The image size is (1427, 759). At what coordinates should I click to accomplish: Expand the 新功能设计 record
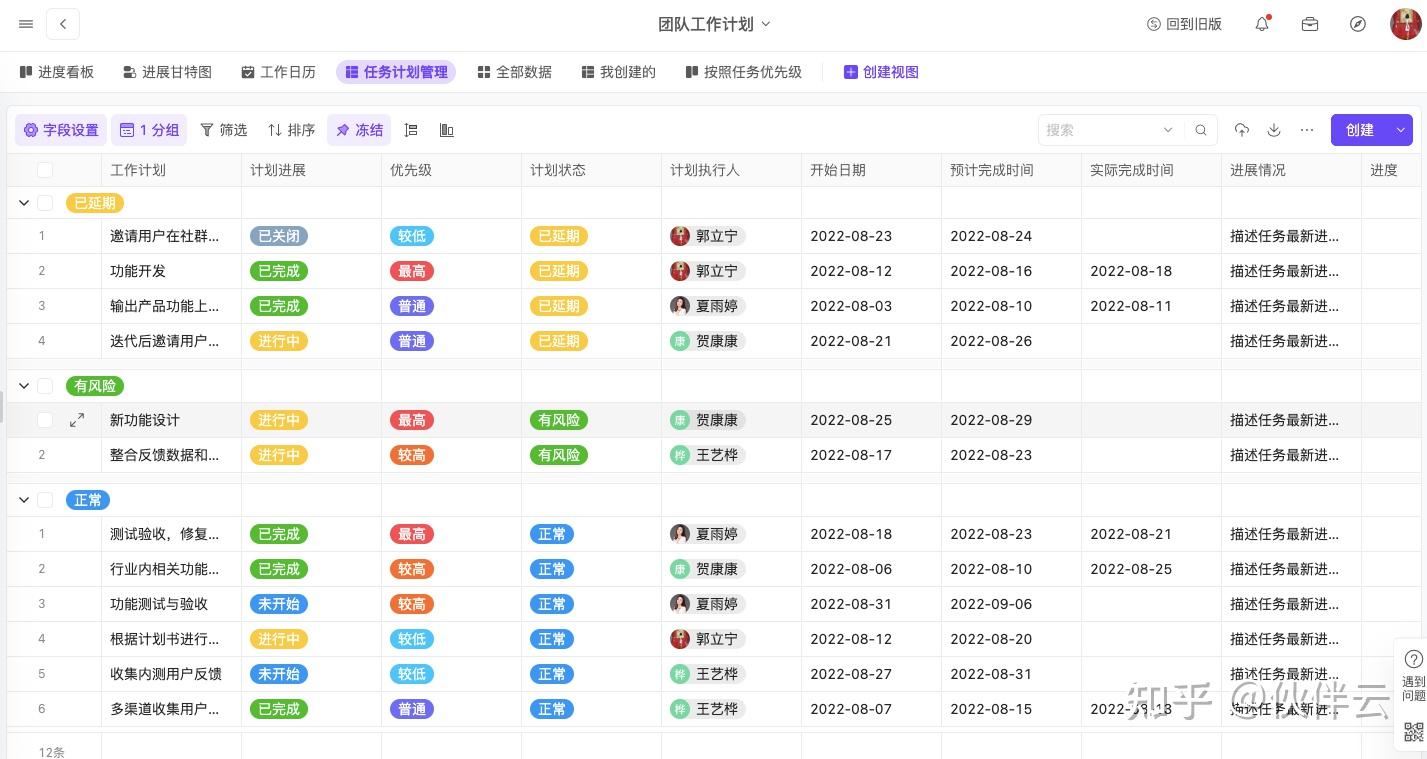tap(77, 420)
